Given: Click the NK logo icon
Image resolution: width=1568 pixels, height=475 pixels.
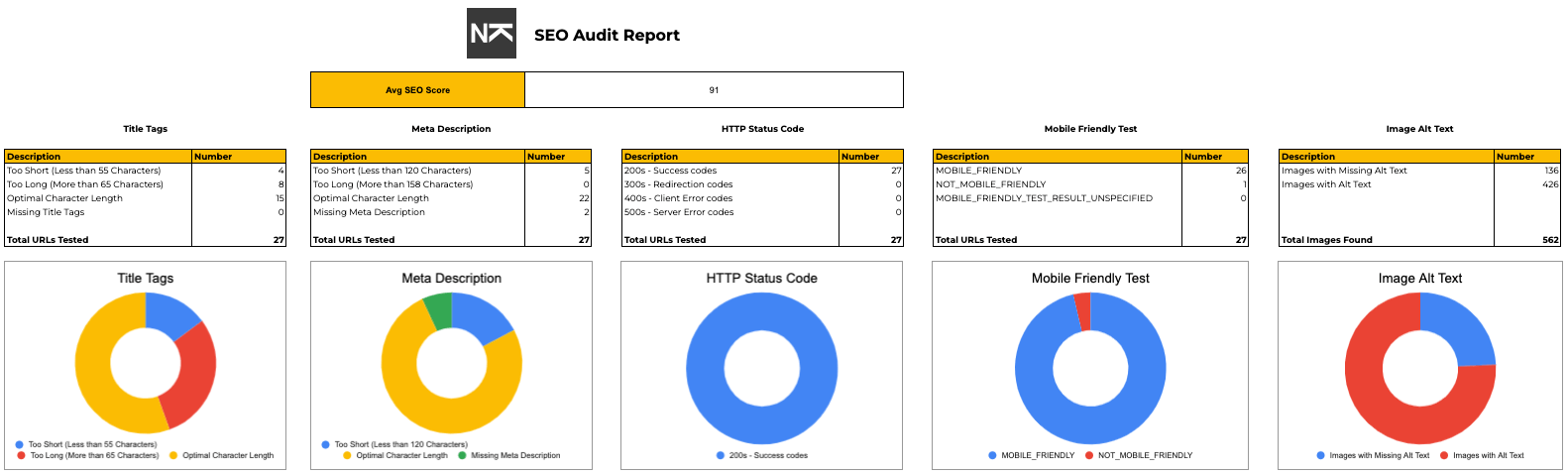Looking at the screenshot, I should [x=492, y=34].
